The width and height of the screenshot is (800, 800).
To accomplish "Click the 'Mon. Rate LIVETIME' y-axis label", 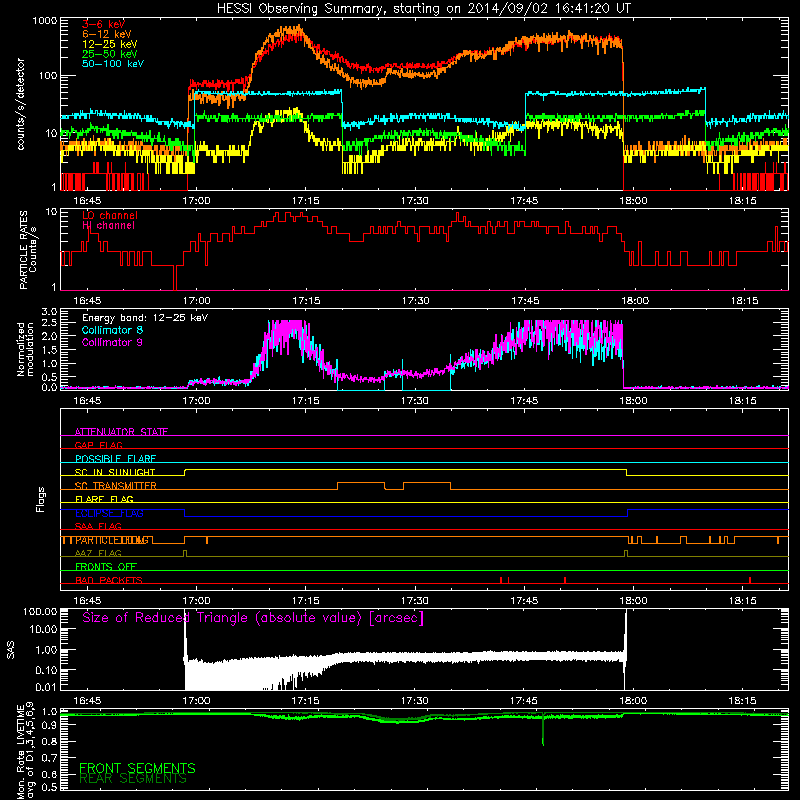I will coord(25,750).
